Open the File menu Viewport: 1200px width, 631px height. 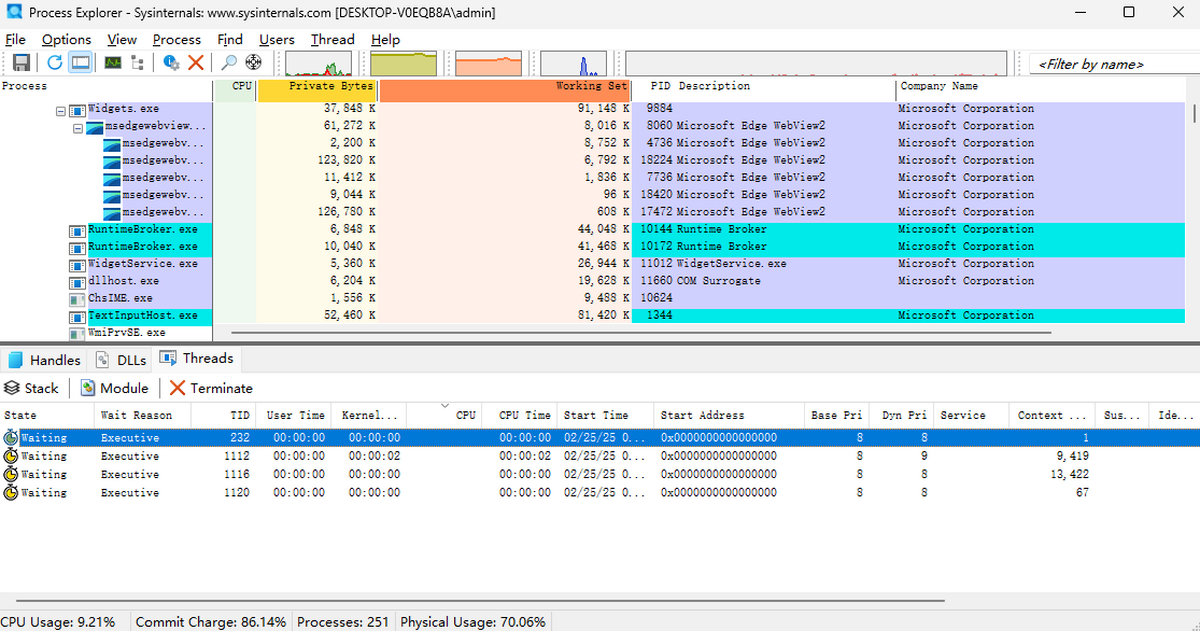pyautogui.click(x=15, y=40)
